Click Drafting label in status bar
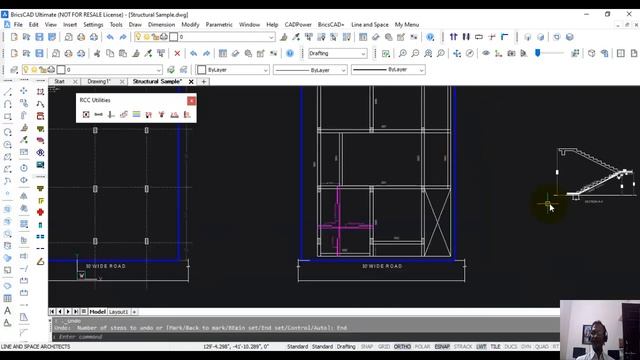 pyautogui.click(x=346, y=347)
